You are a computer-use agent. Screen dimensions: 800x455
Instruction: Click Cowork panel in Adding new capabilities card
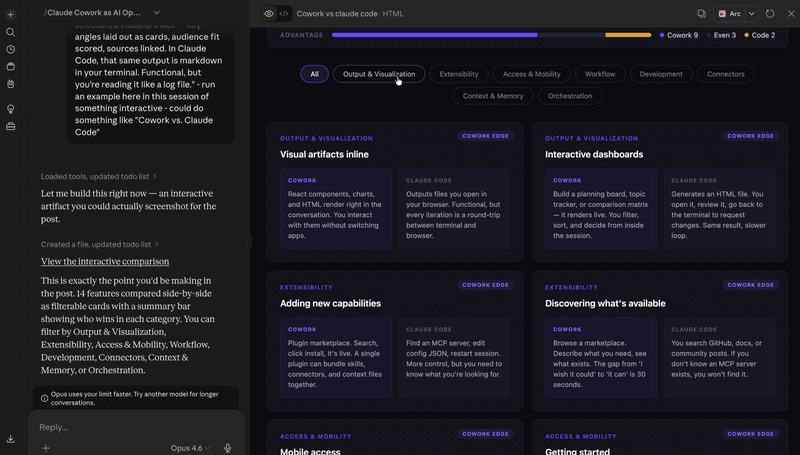(336, 358)
